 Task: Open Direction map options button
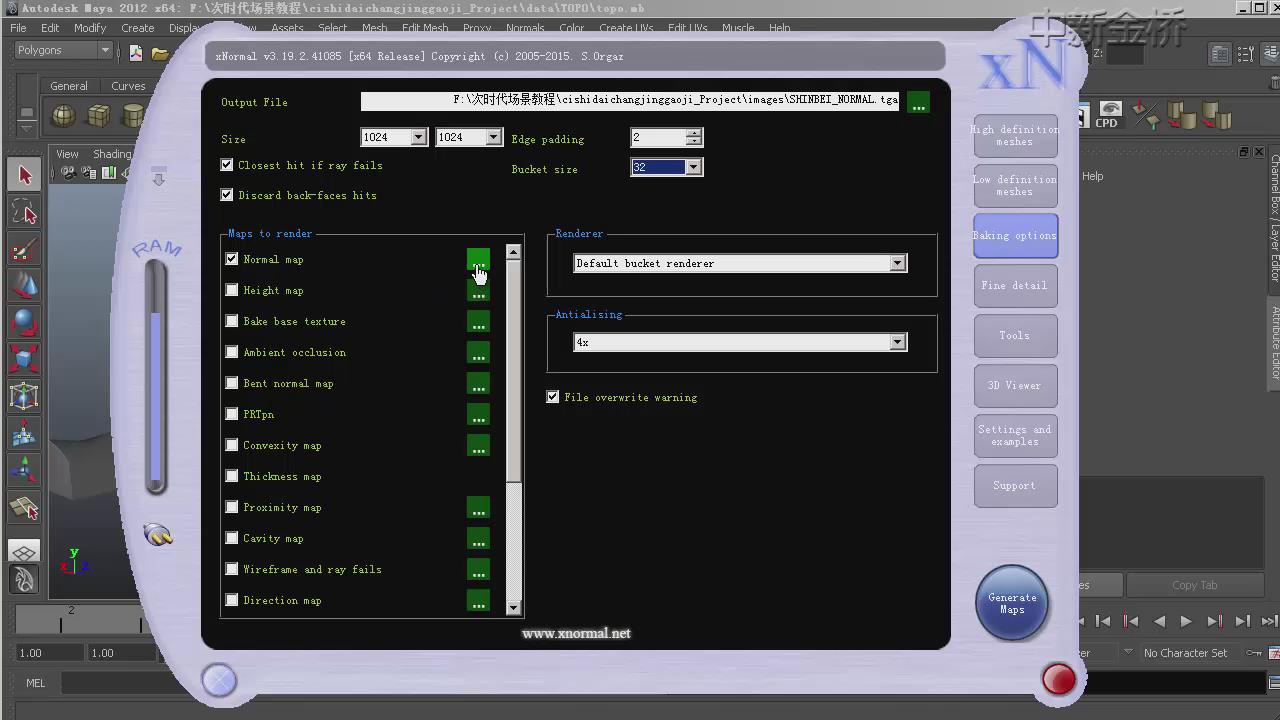coord(478,601)
